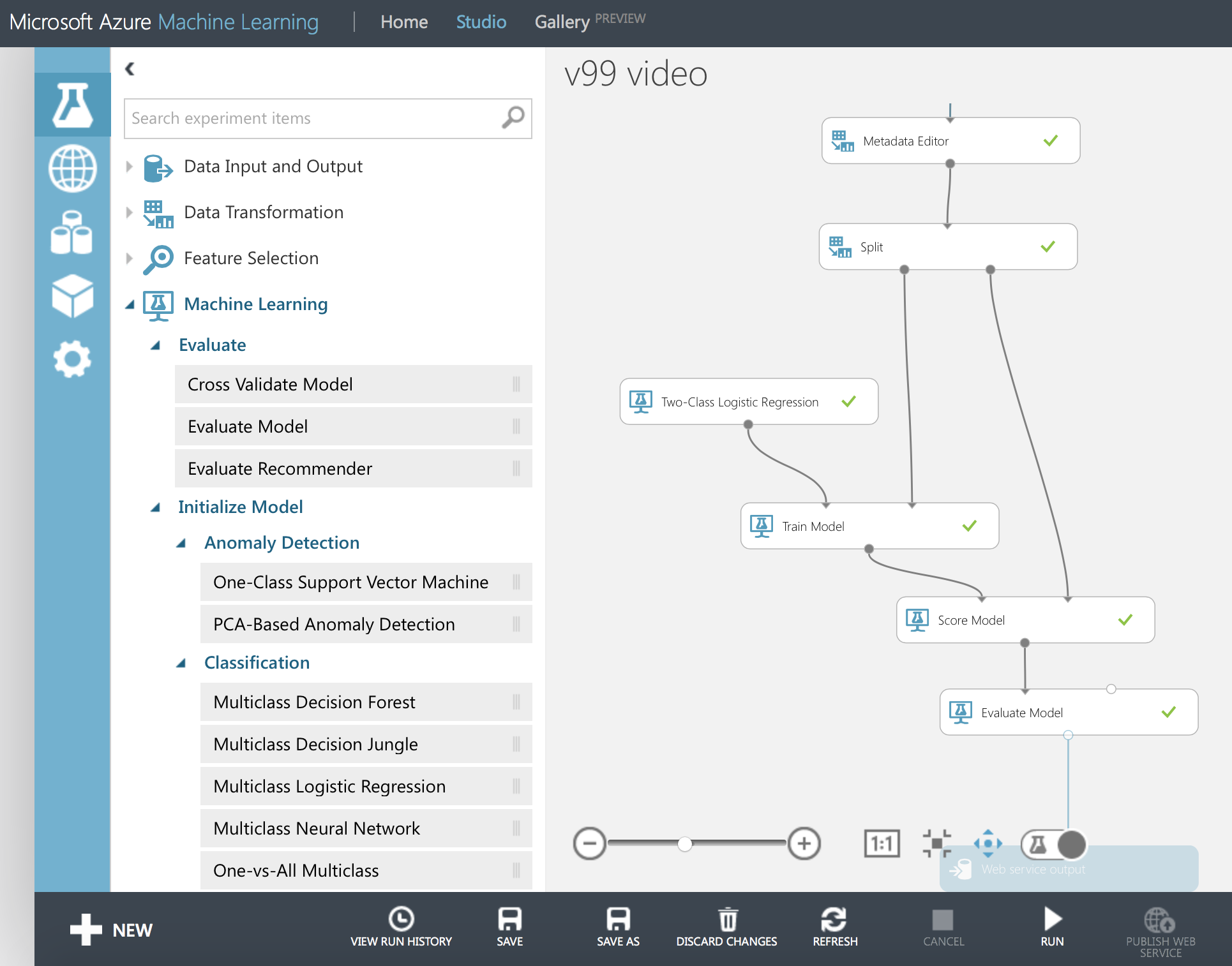Go to the Home tab
This screenshot has width=1232, height=966.
(x=403, y=22)
